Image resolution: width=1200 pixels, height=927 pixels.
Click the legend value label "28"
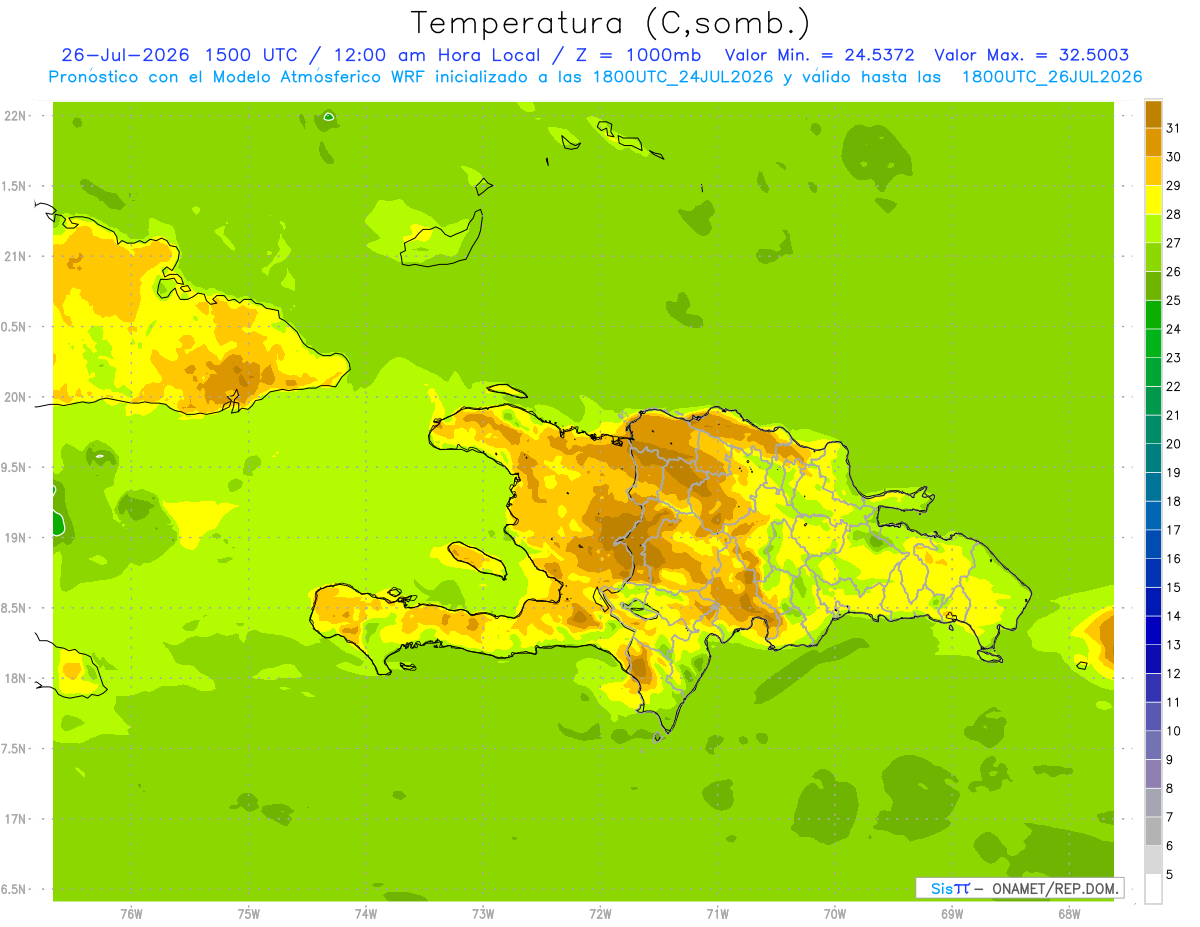tap(1174, 214)
